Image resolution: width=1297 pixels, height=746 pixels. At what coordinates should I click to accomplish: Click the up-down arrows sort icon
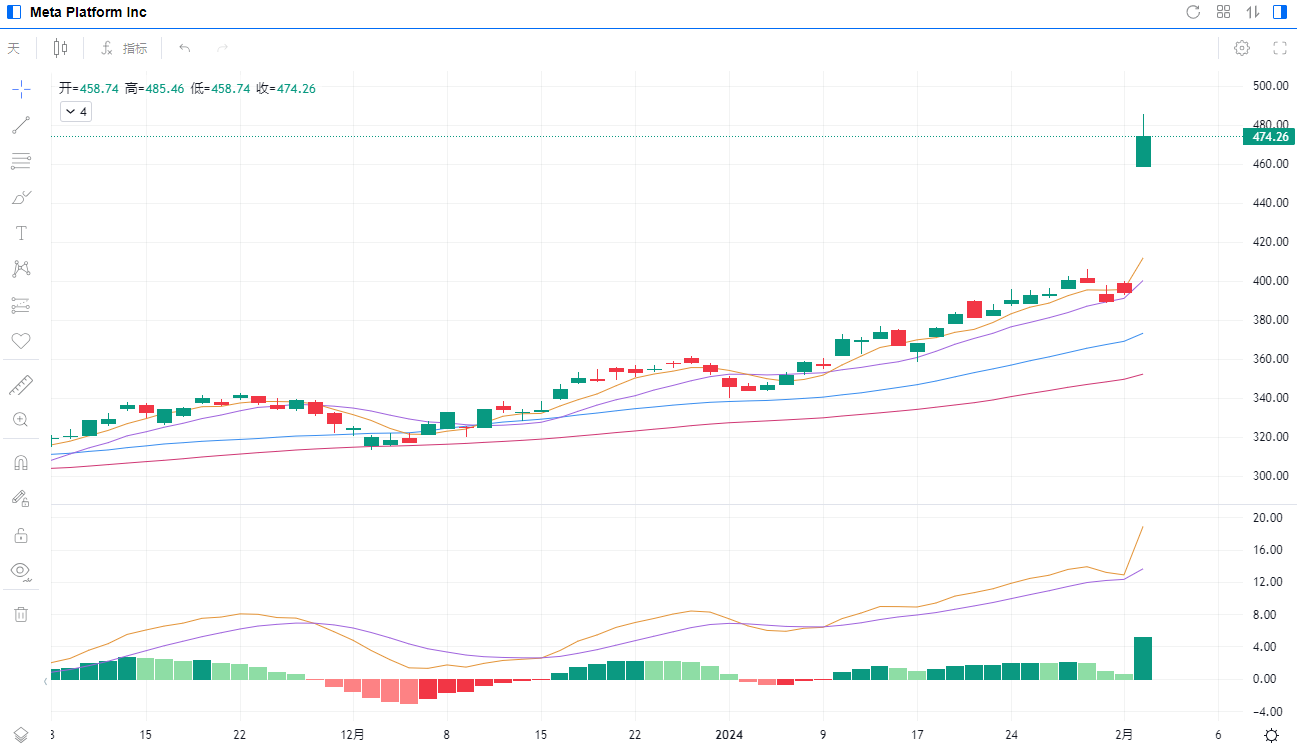tap(1252, 12)
